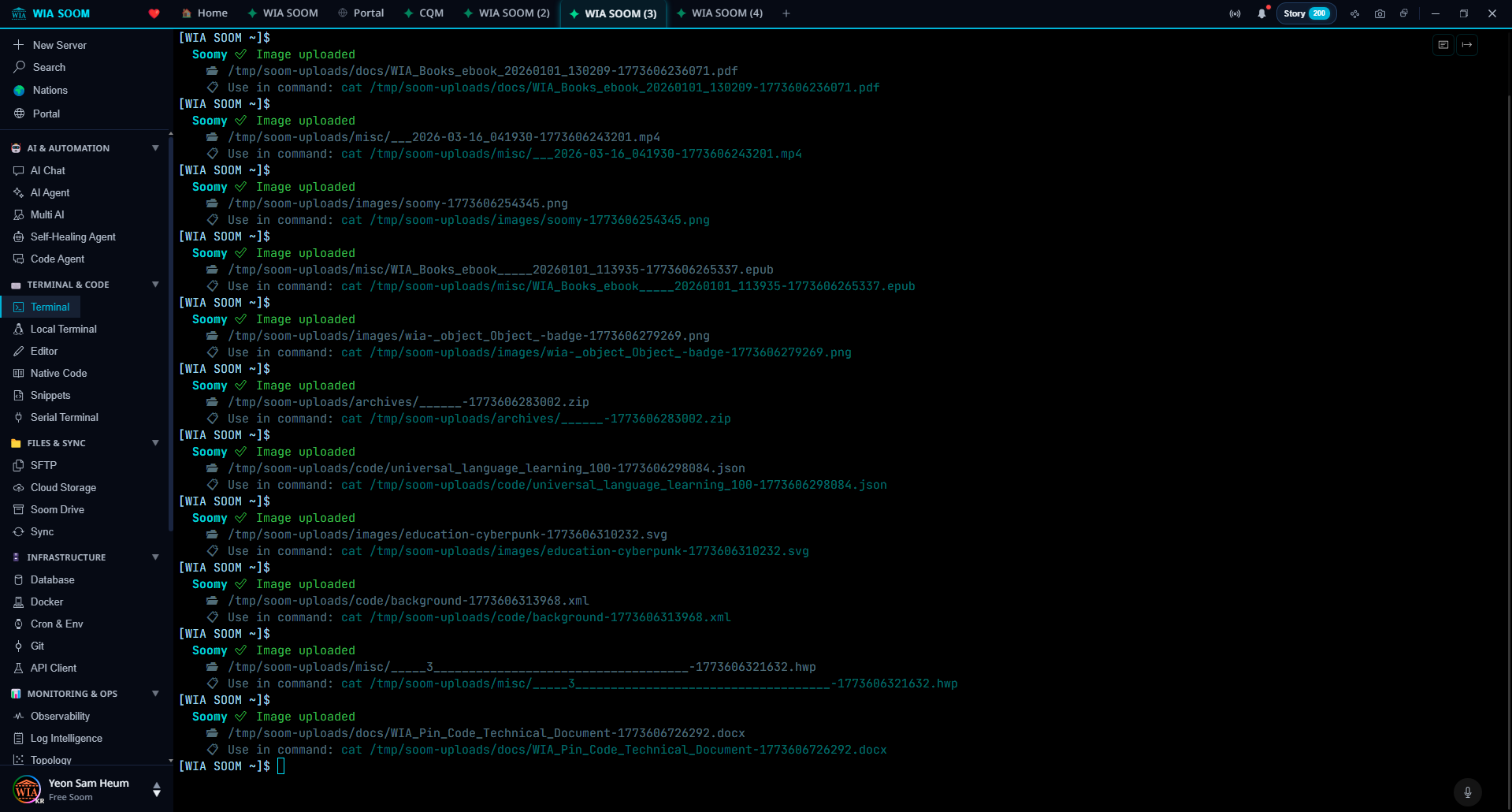Open the Self-Healing Agent

tap(72, 237)
